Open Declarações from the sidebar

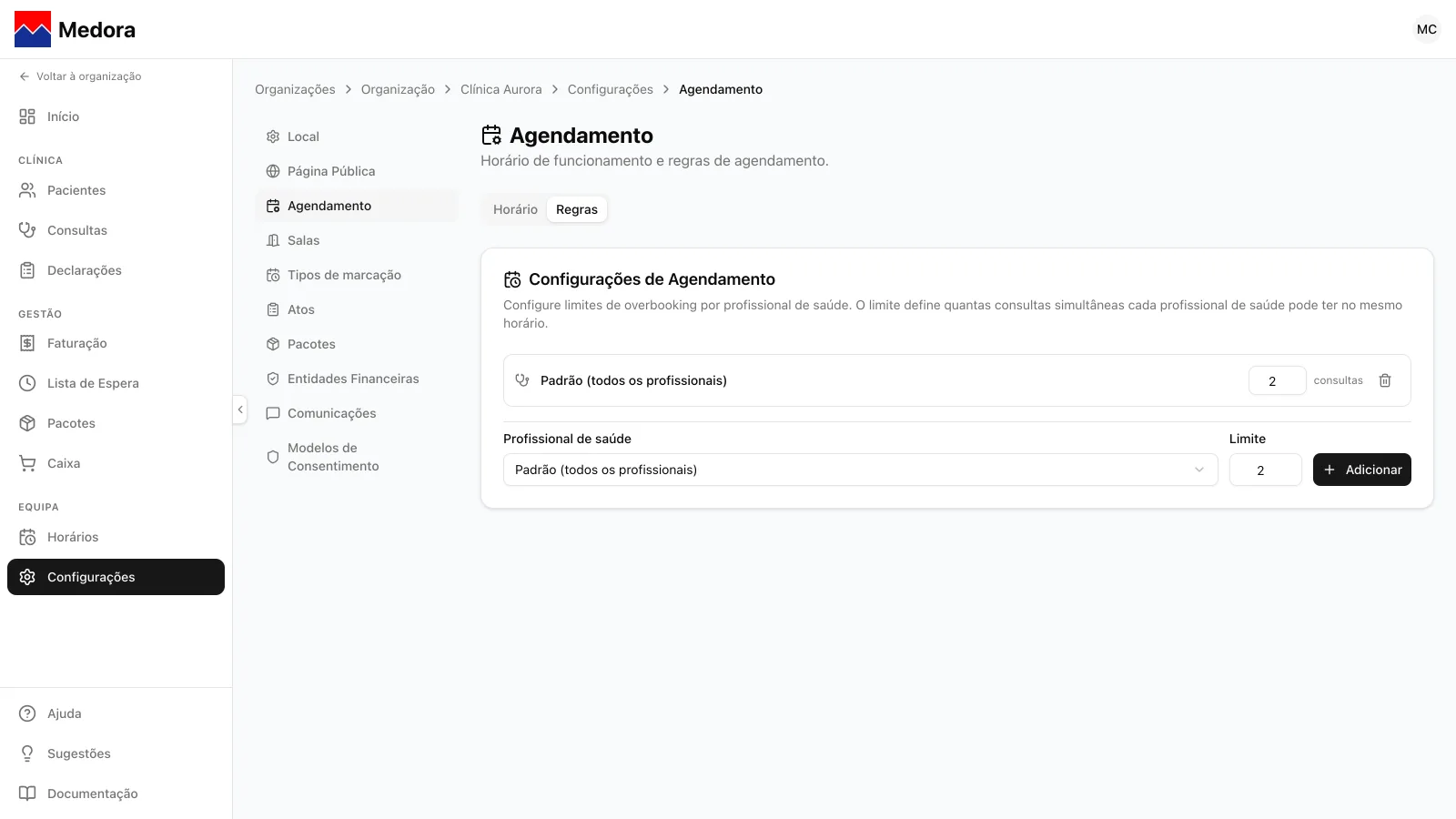coord(116,270)
